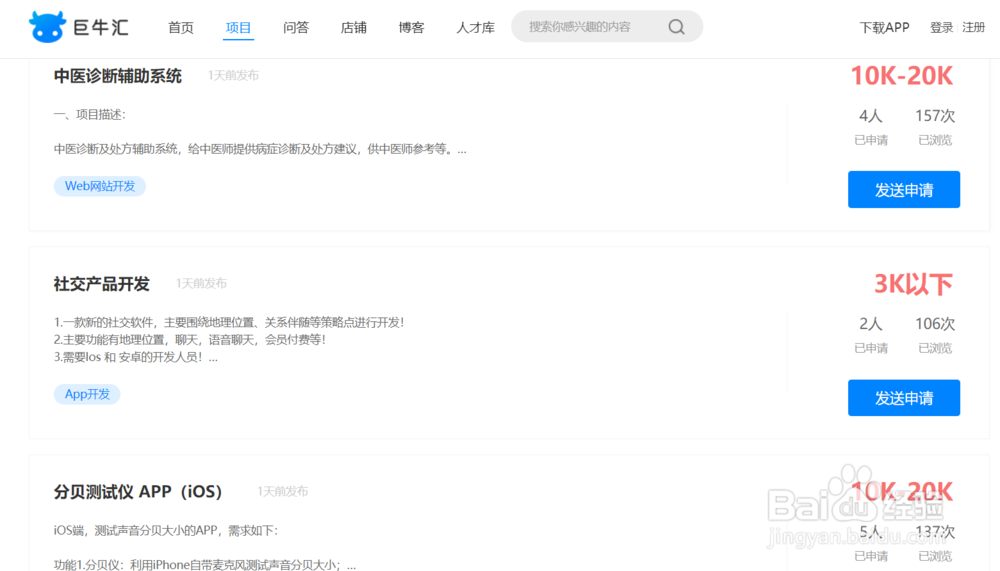
Task: Click line 2.主要功能有地理位置
Action: coord(190,340)
